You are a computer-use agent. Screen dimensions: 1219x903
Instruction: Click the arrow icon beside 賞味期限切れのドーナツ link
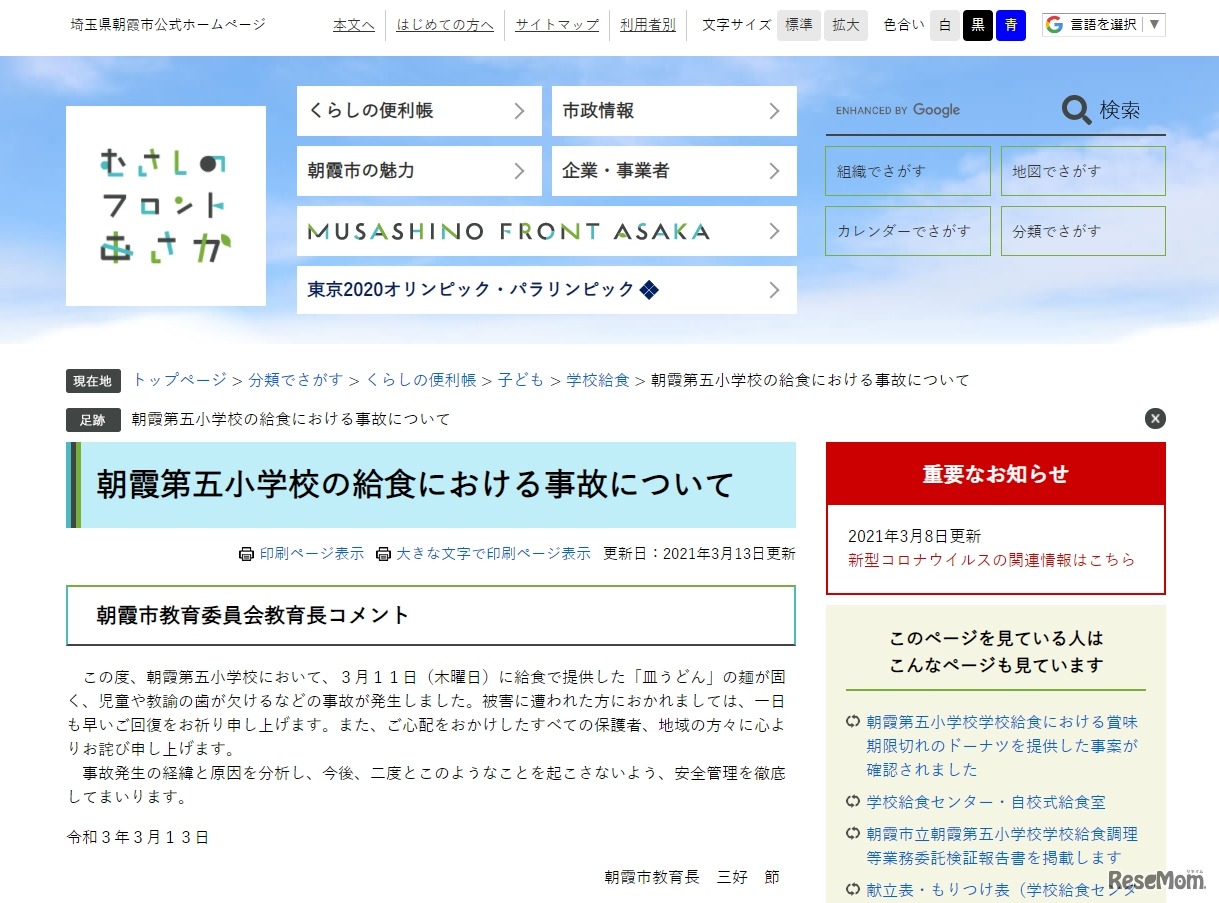(x=853, y=722)
